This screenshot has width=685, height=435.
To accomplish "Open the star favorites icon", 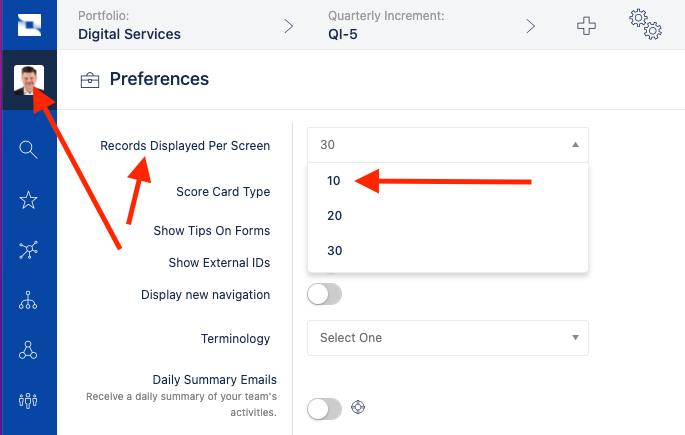I will [x=28, y=200].
